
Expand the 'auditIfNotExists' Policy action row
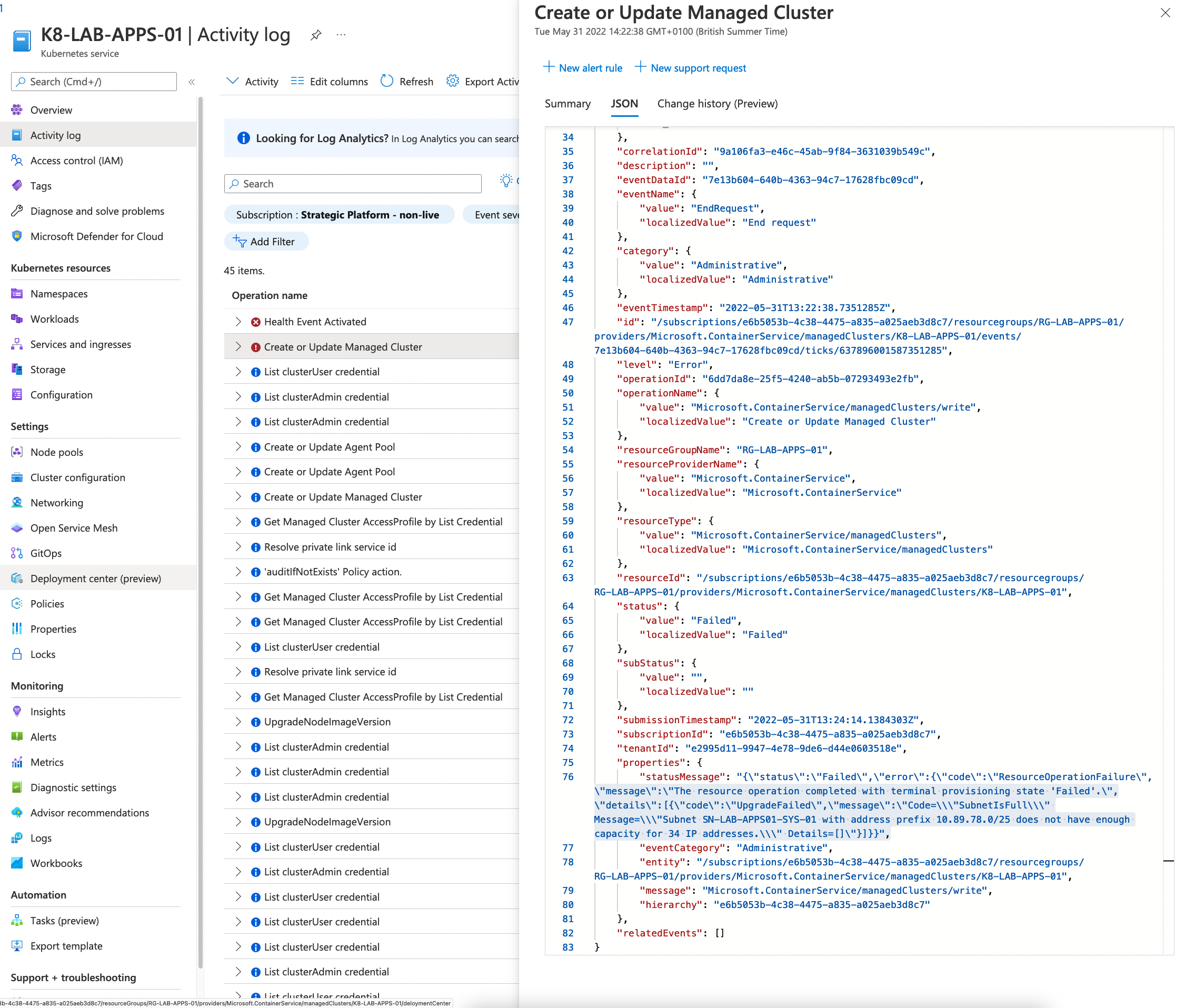[x=238, y=572]
